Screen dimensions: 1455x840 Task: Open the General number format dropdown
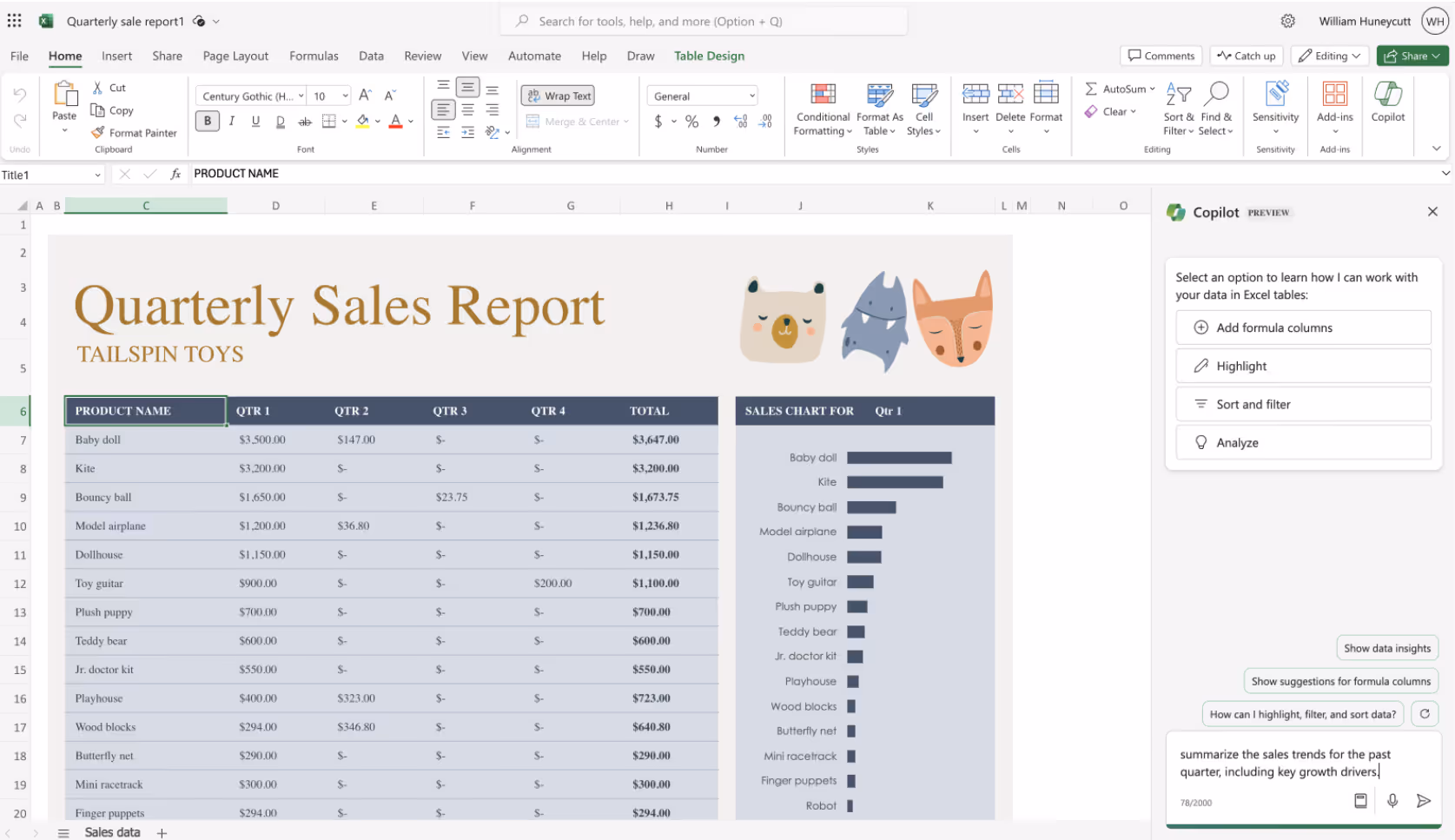(702, 96)
